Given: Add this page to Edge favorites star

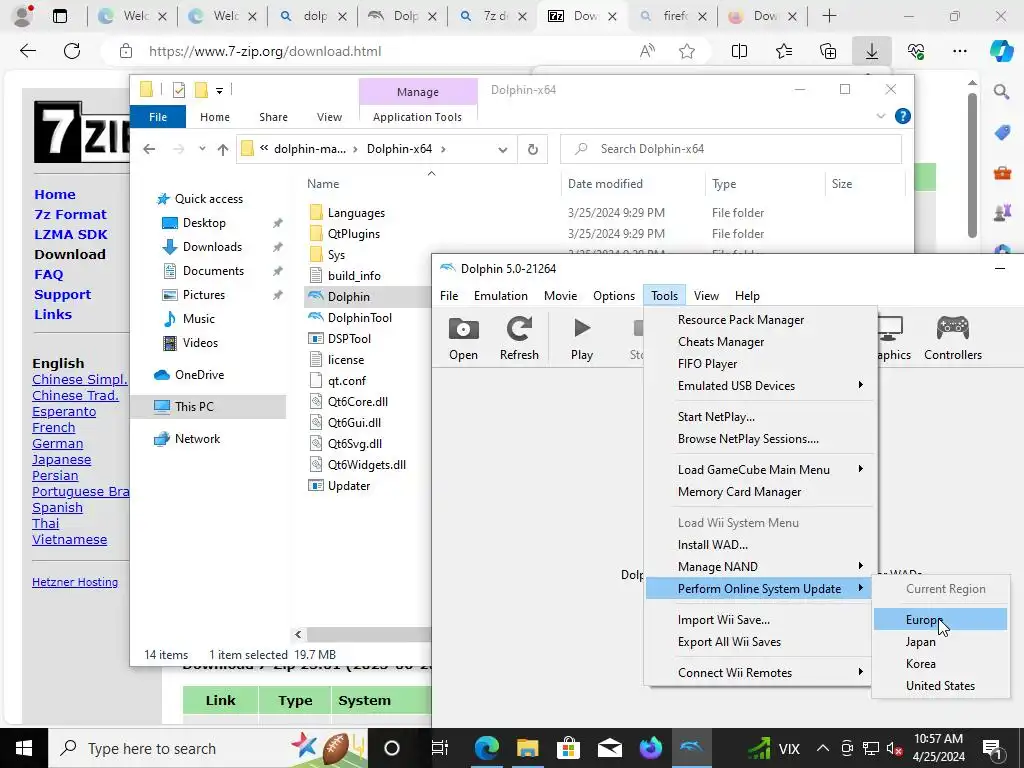Looking at the screenshot, I should point(686,51).
